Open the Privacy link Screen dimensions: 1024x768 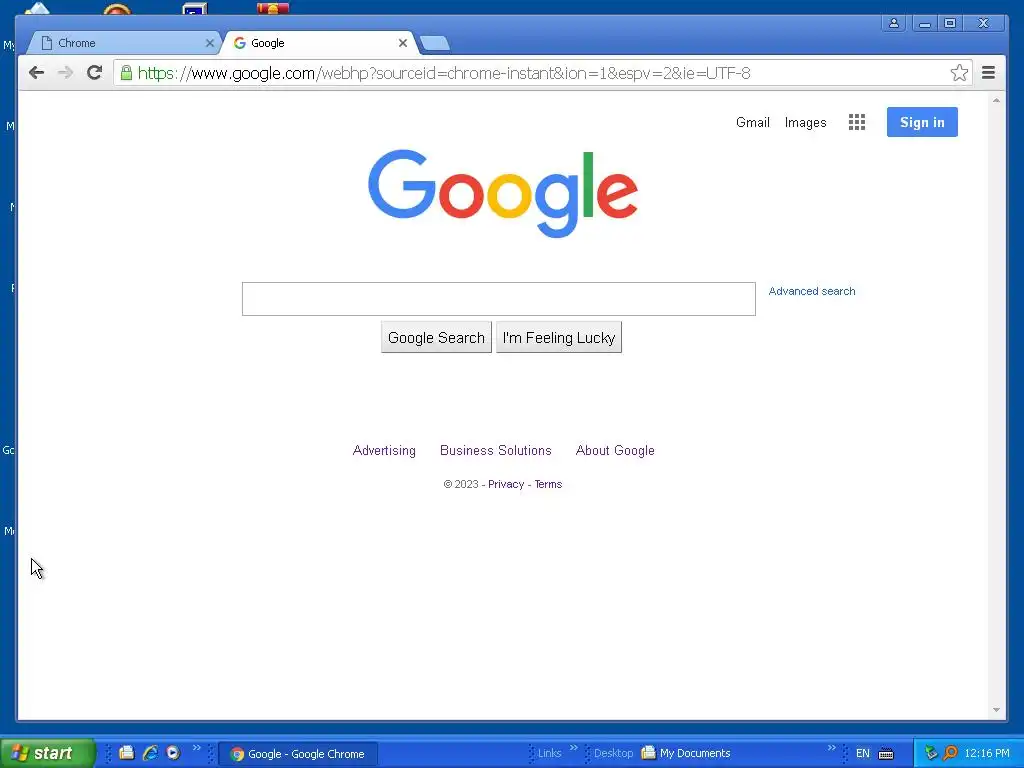click(506, 484)
